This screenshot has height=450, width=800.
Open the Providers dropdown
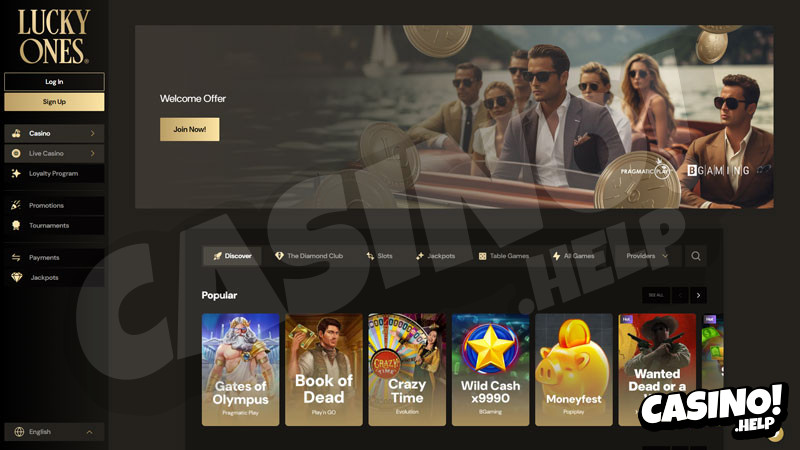point(647,256)
